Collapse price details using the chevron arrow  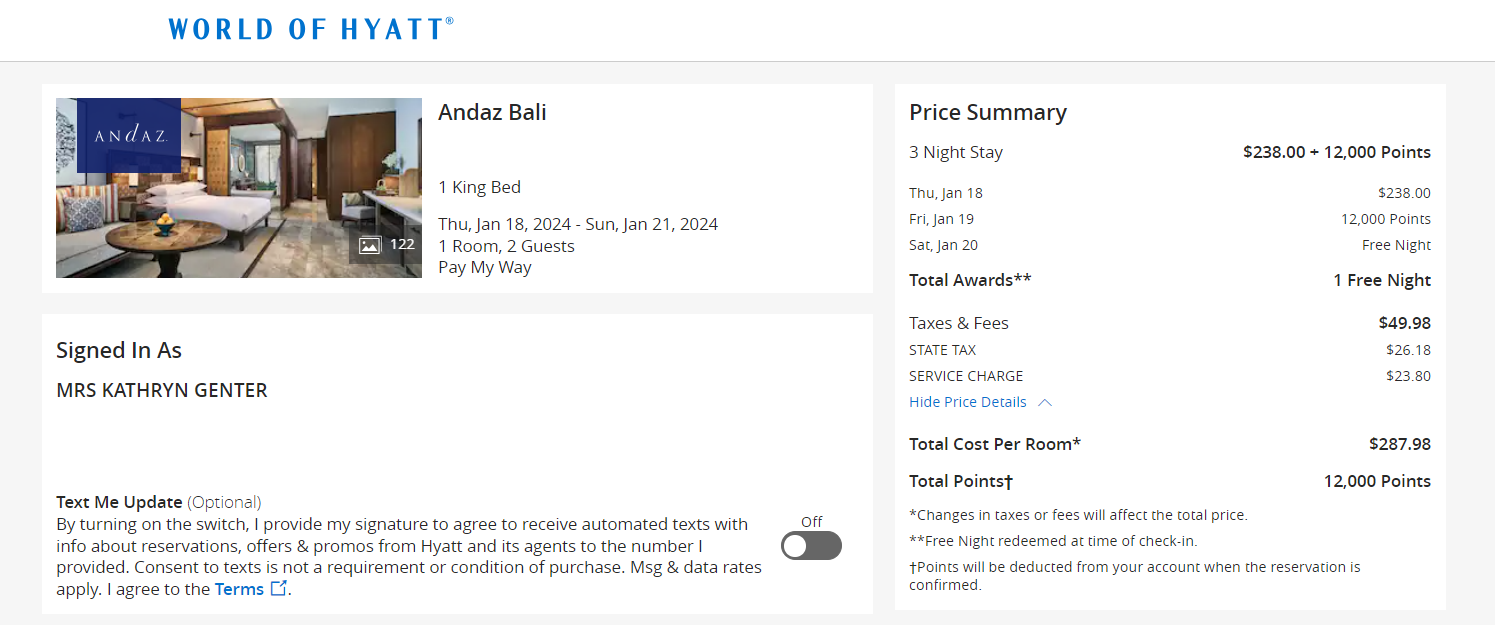click(x=1045, y=402)
